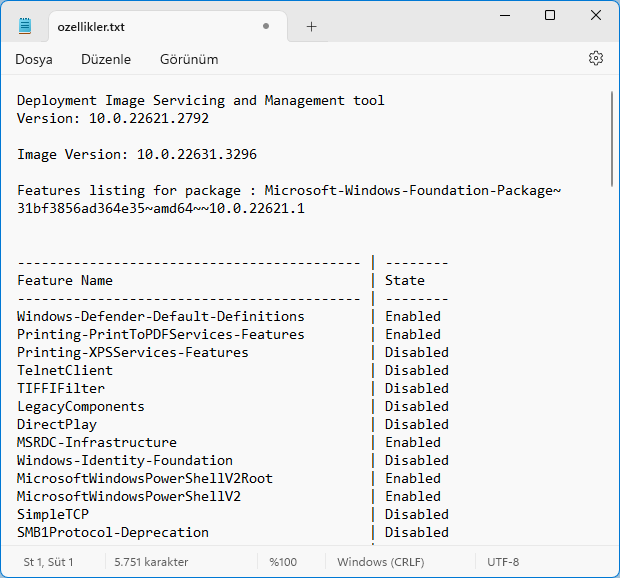Click the TIFFIFilter row text
Viewport: 620px width, 578px height.
61,388
